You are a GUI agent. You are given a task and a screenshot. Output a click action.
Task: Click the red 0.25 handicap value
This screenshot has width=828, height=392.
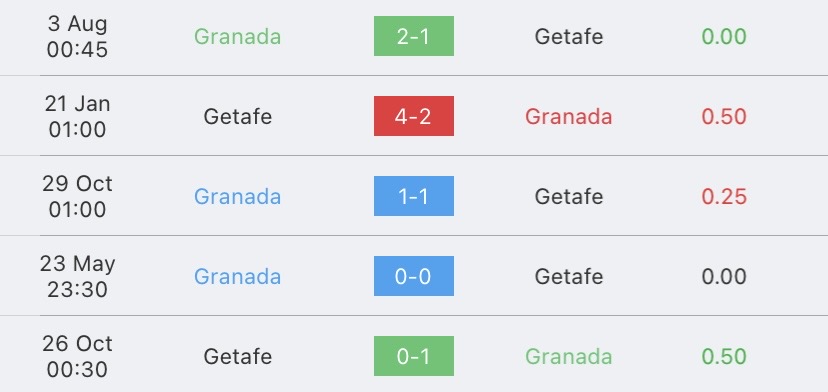pyautogui.click(x=724, y=197)
